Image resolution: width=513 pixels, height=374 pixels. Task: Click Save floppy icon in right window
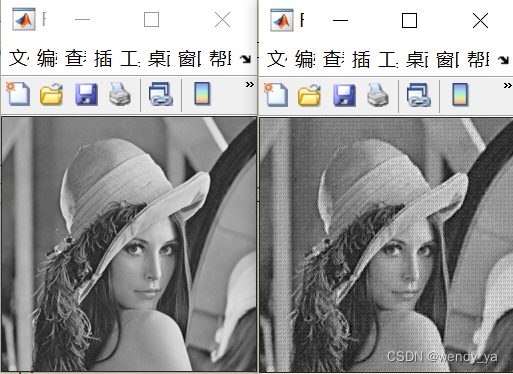click(x=344, y=95)
